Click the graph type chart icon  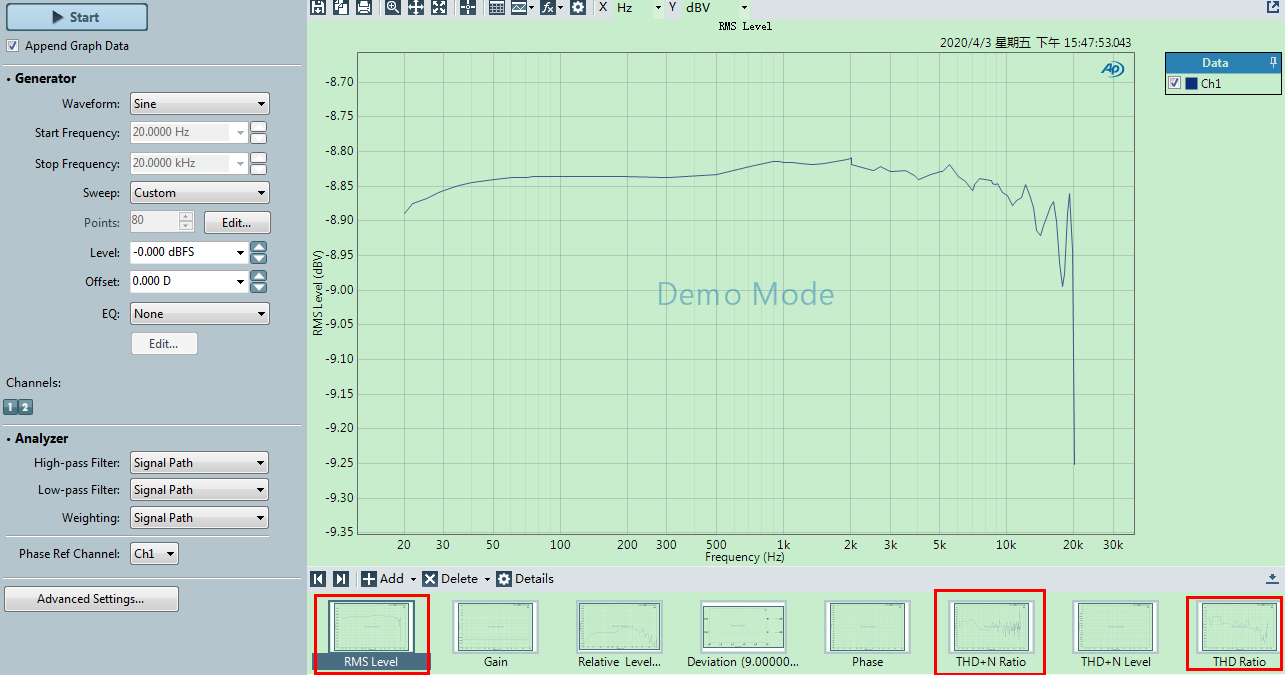(519, 7)
